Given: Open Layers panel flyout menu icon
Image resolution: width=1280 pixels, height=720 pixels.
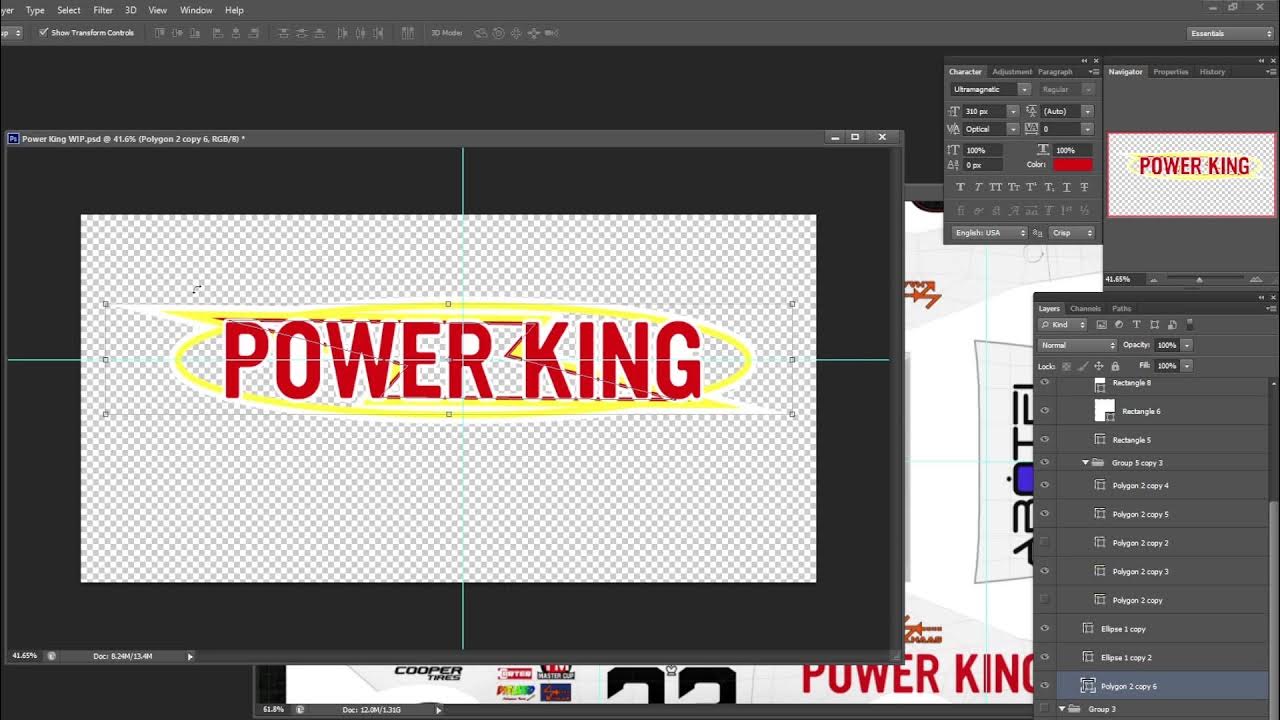Looking at the screenshot, I should point(1273,308).
